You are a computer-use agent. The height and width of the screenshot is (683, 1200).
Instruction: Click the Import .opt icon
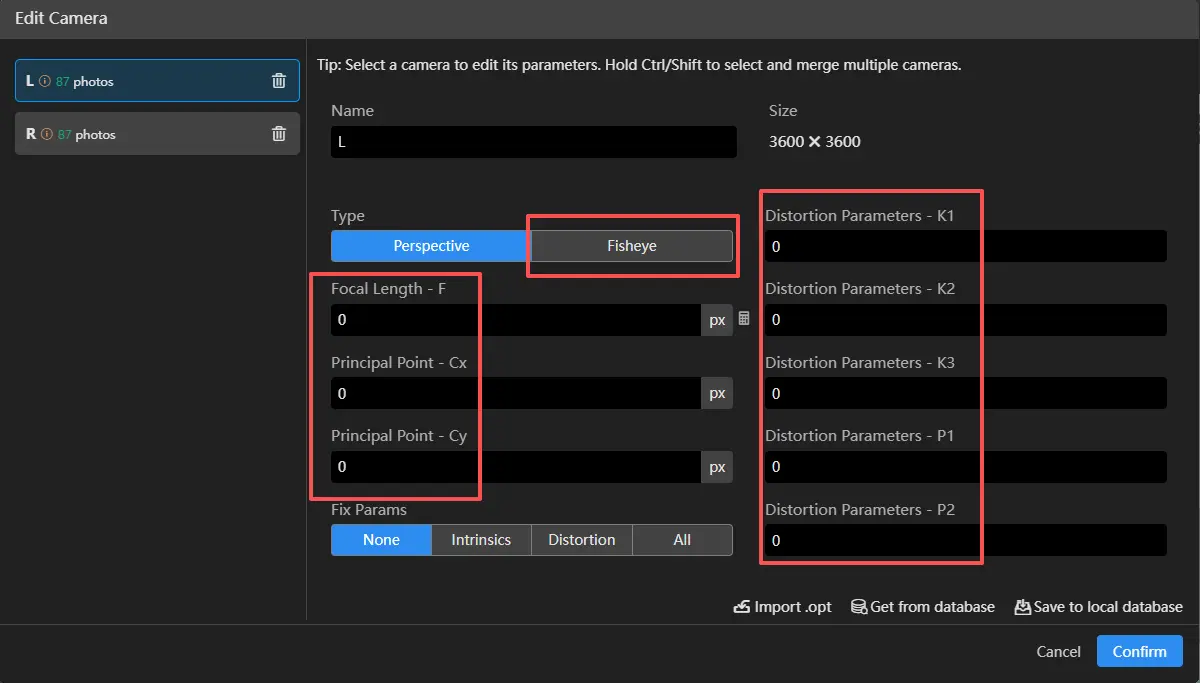coord(742,607)
